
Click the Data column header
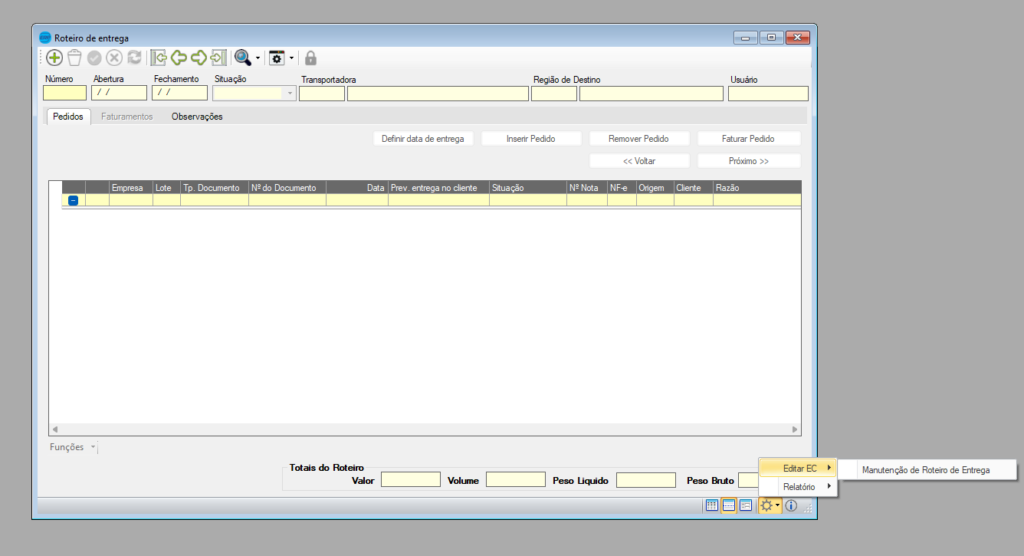[x=357, y=188]
